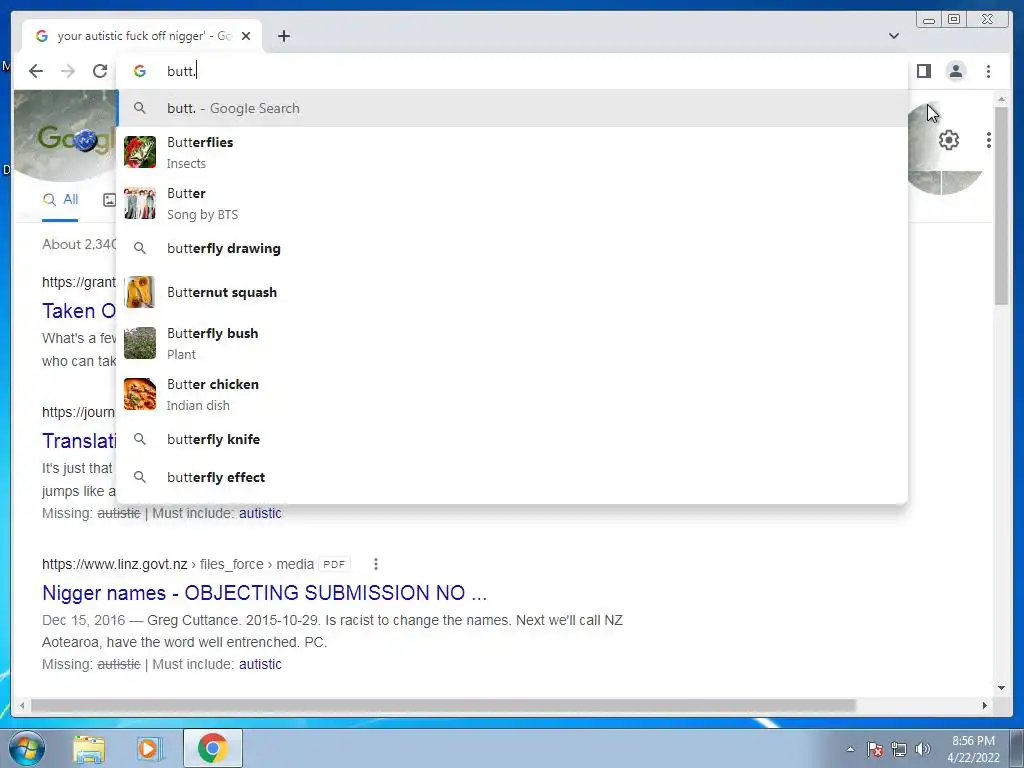Close the current browser tab

(x=246, y=36)
